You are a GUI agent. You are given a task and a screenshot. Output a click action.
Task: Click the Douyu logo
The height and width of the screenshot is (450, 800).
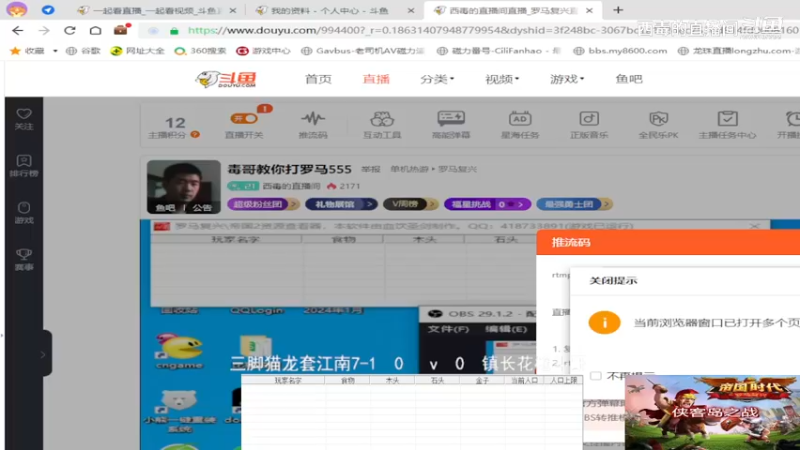226,79
